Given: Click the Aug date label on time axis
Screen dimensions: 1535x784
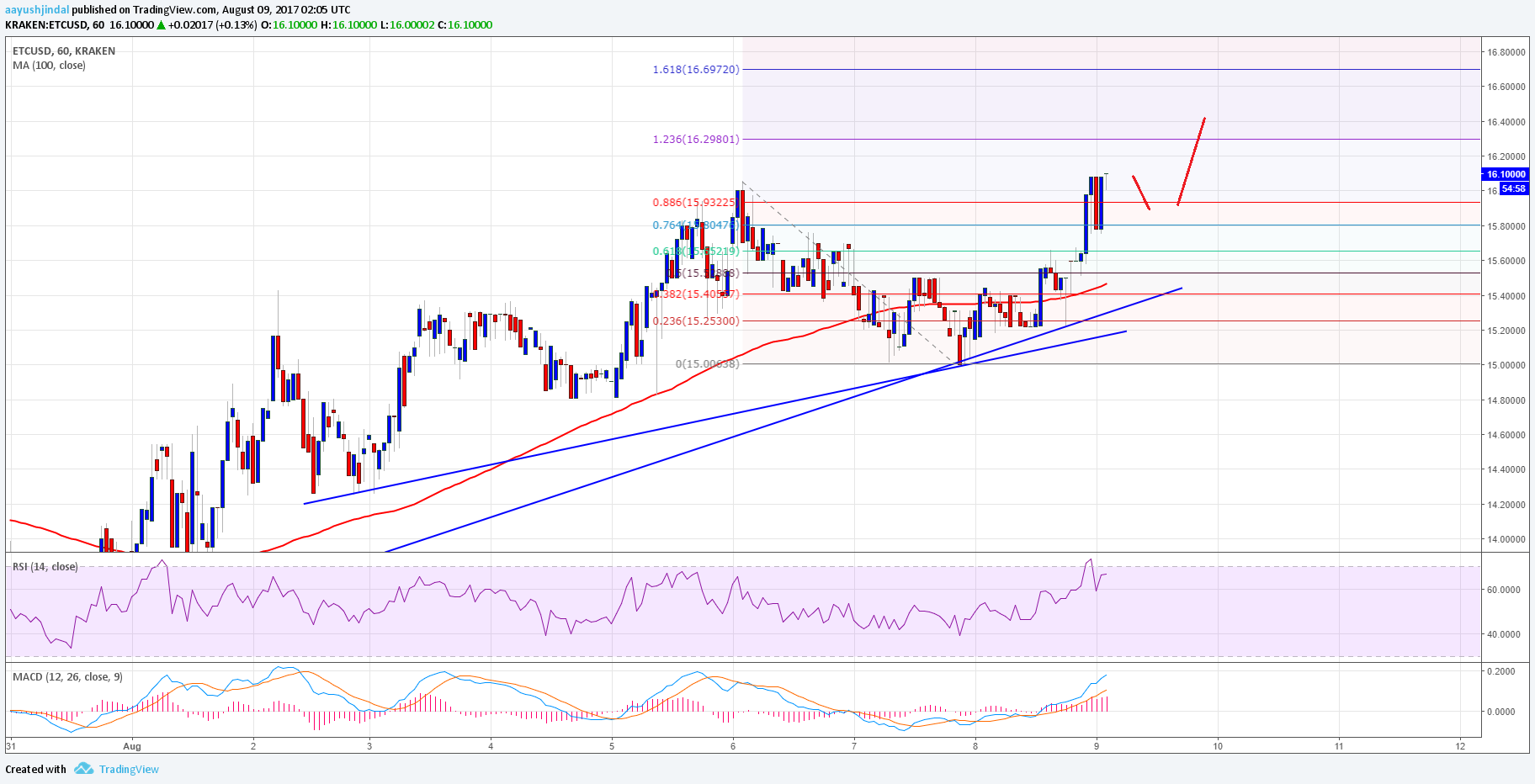Looking at the screenshot, I should pos(132,745).
